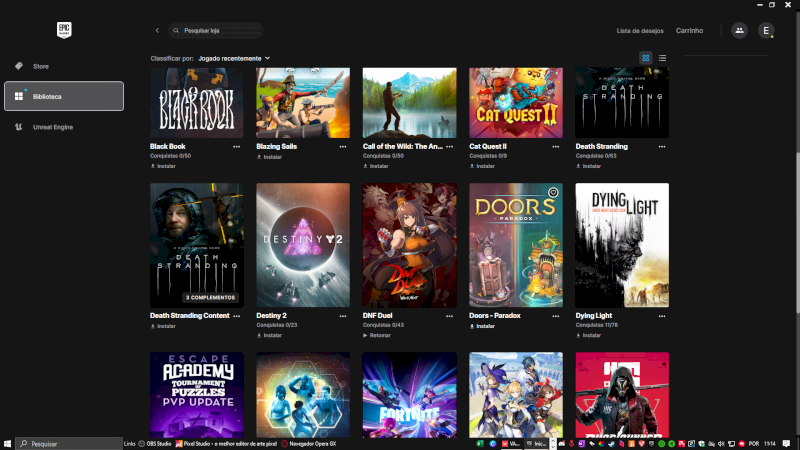Open options menu for Blazing Sails
Screen dimensions: 800x450
(343, 147)
